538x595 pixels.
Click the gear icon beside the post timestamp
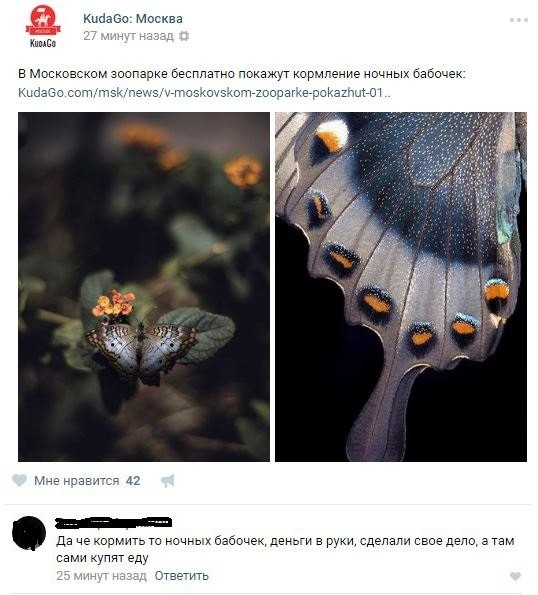point(184,36)
